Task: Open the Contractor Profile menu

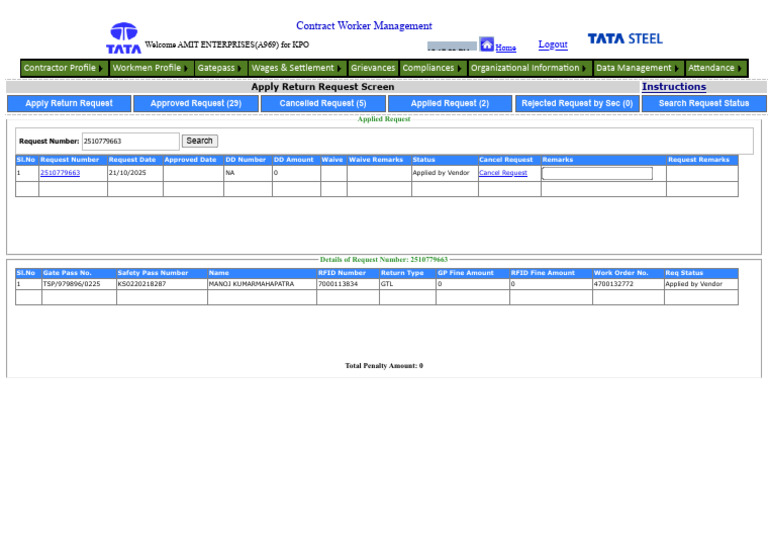Action: (x=64, y=68)
